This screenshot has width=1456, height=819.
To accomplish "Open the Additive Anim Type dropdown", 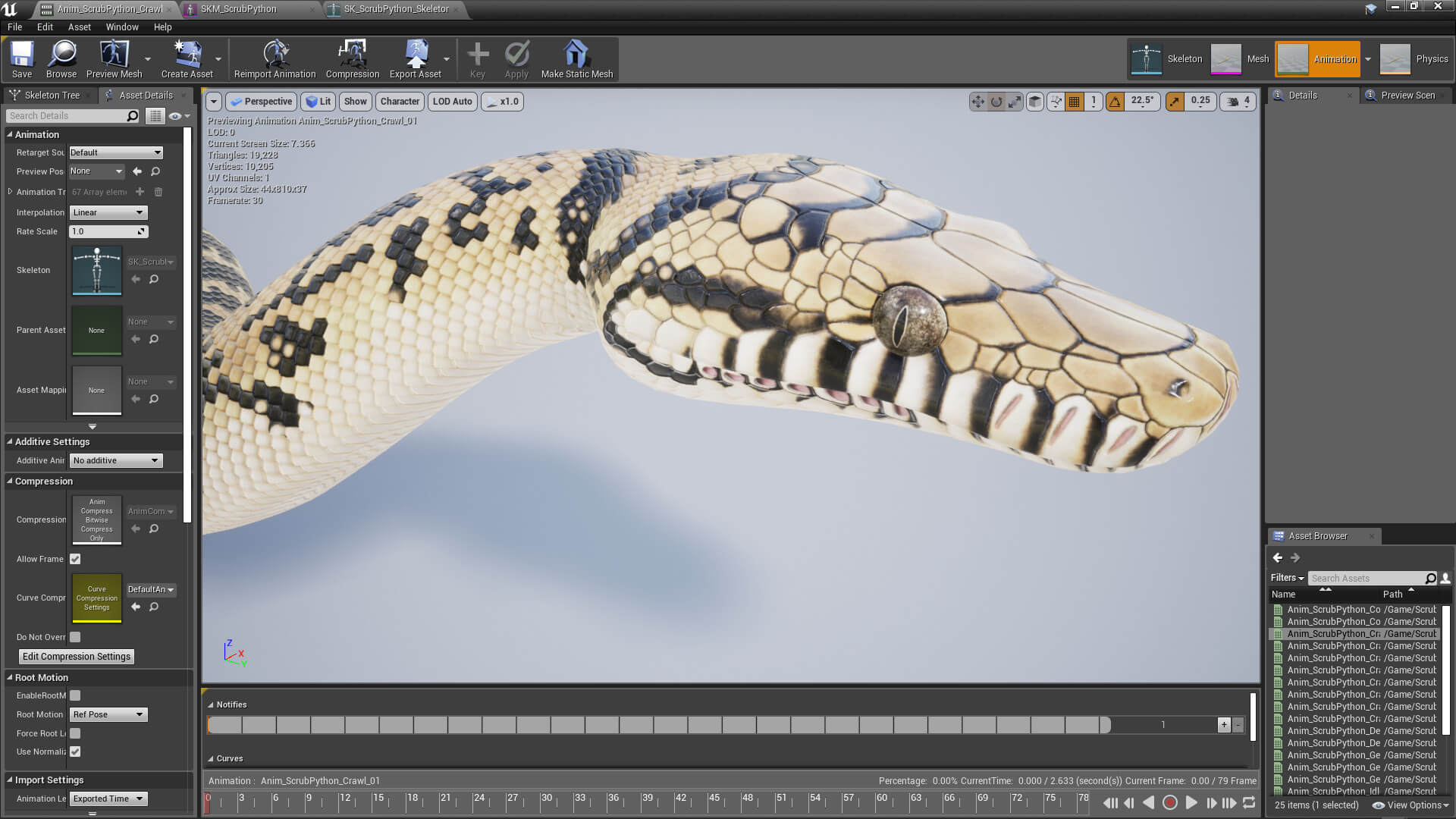I will (116, 460).
